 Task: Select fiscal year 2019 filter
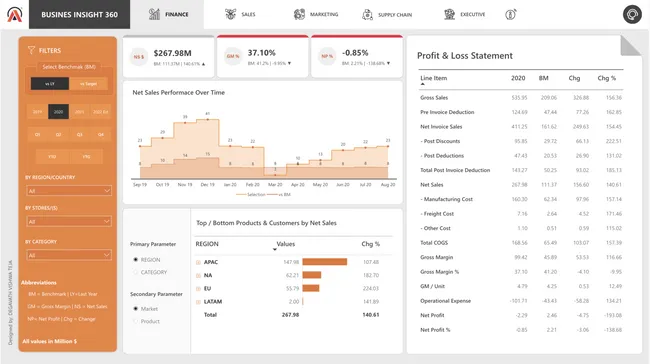[37, 112]
